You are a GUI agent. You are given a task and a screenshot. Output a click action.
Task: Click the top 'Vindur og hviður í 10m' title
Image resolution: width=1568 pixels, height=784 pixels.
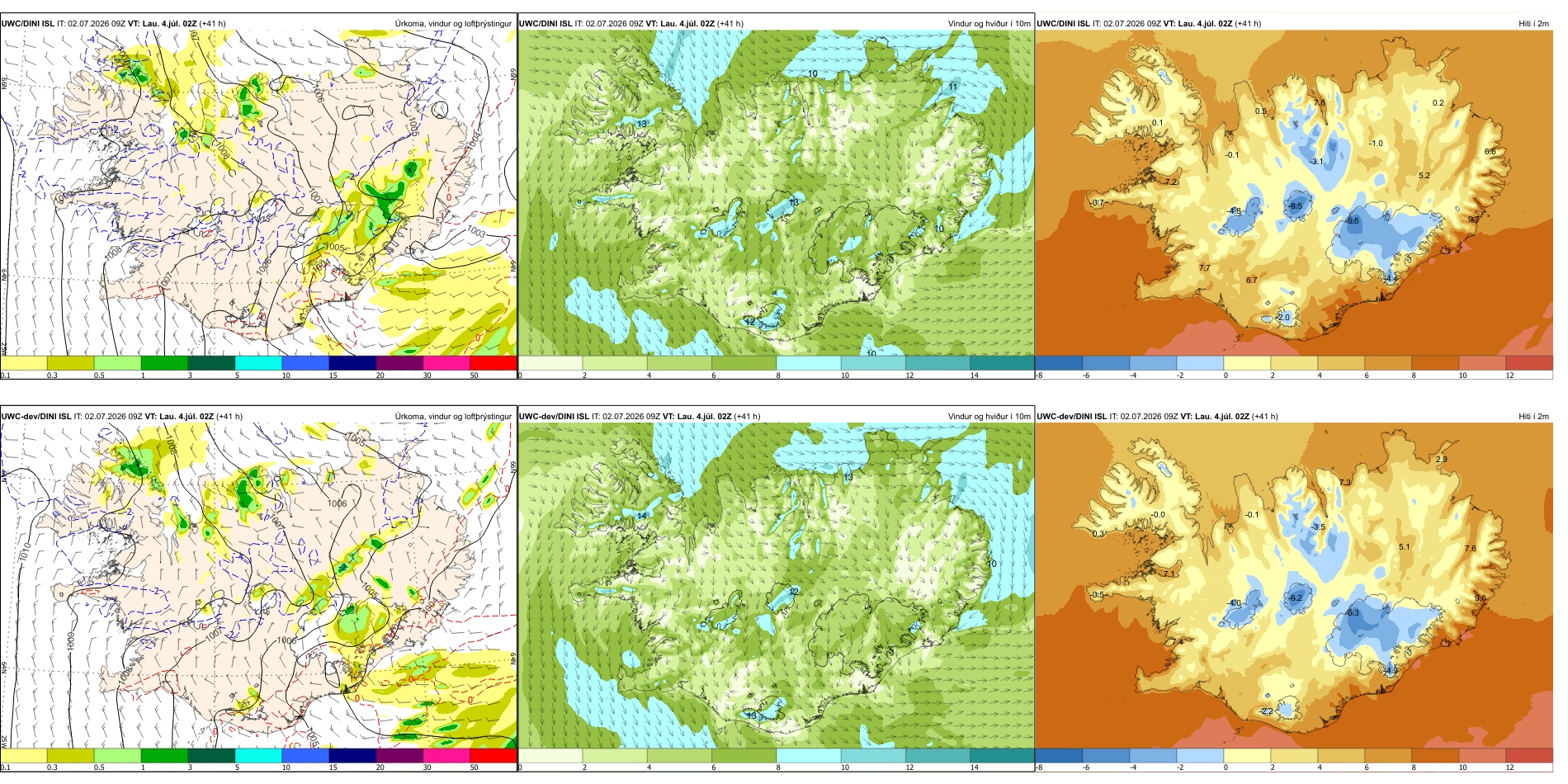[989, 24]
